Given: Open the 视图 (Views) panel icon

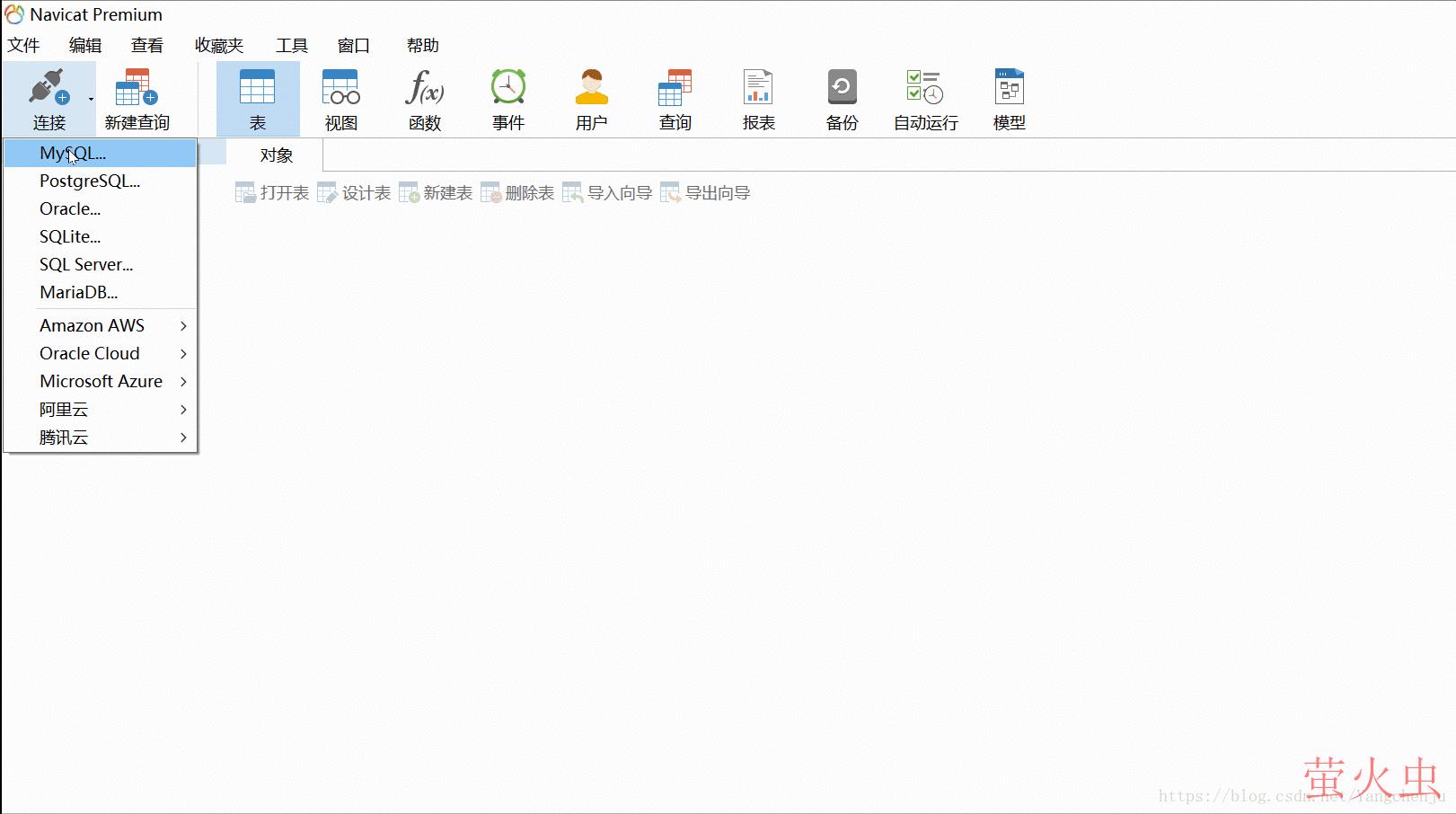Looking at the screenshot, I should pyautogui.click(x=340, y=97).
